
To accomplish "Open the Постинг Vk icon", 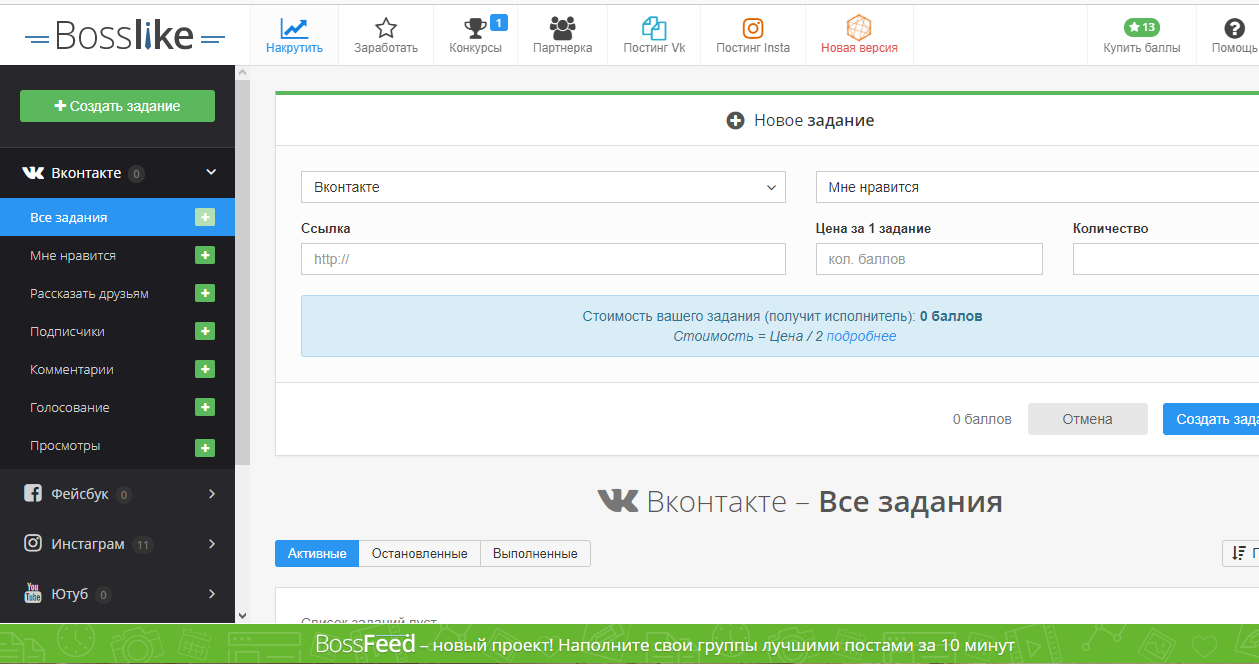I will (x=654, y=28).
